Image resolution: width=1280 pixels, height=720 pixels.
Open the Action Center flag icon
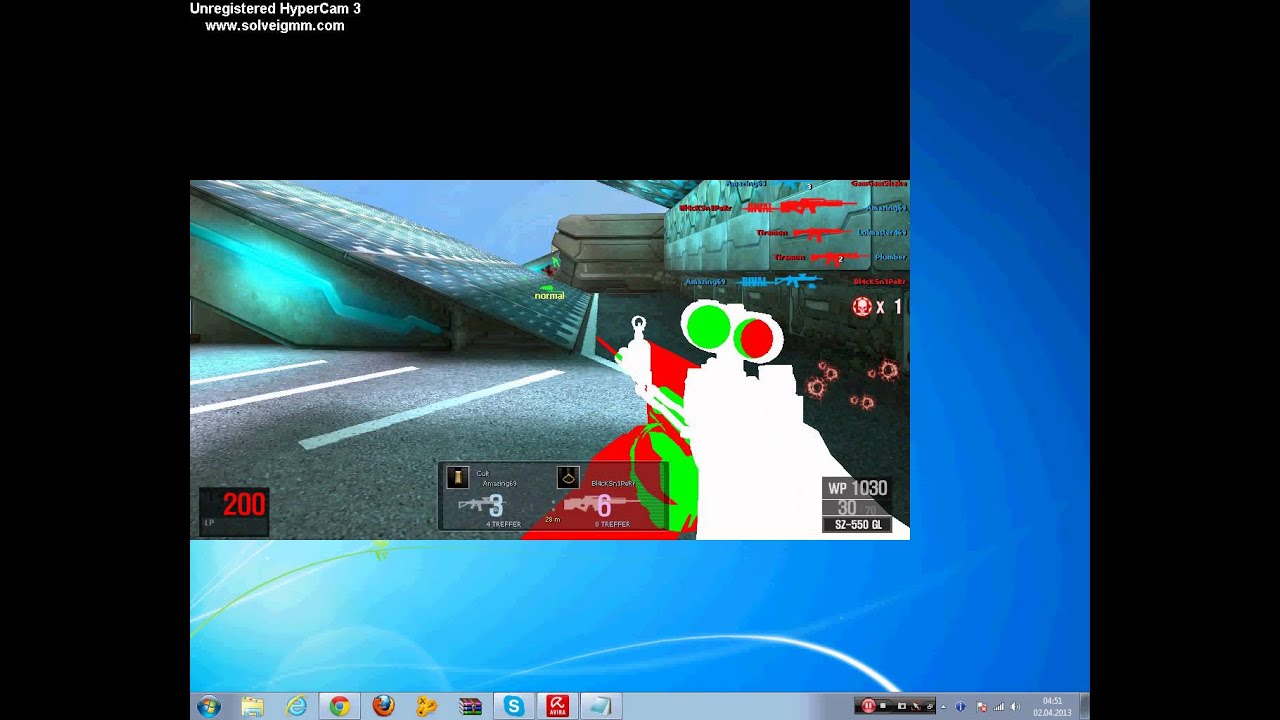[x=982, y=706]
